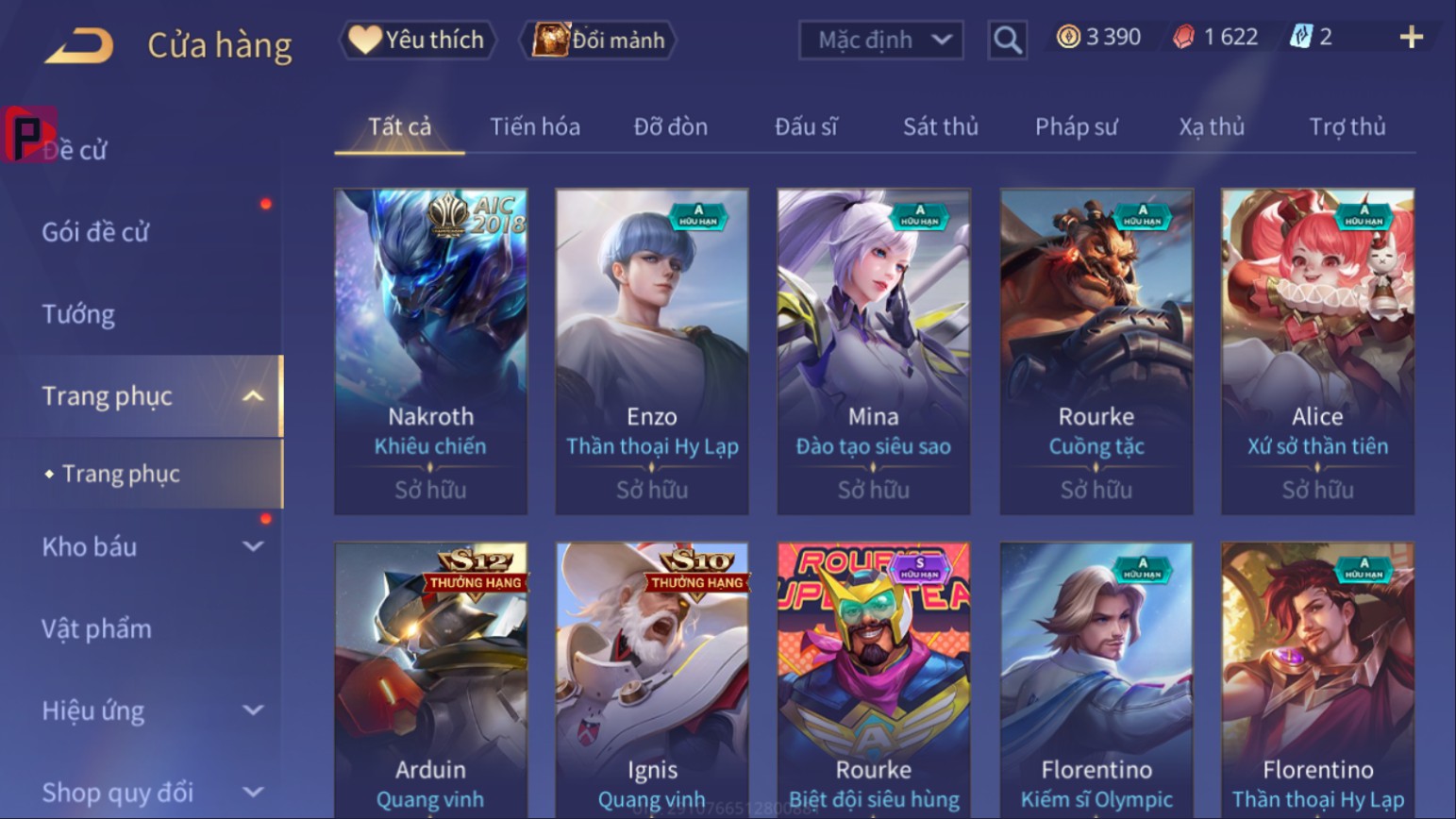
Task: Open the Tướng sidebar entry
Action: (x=78, y=314)
